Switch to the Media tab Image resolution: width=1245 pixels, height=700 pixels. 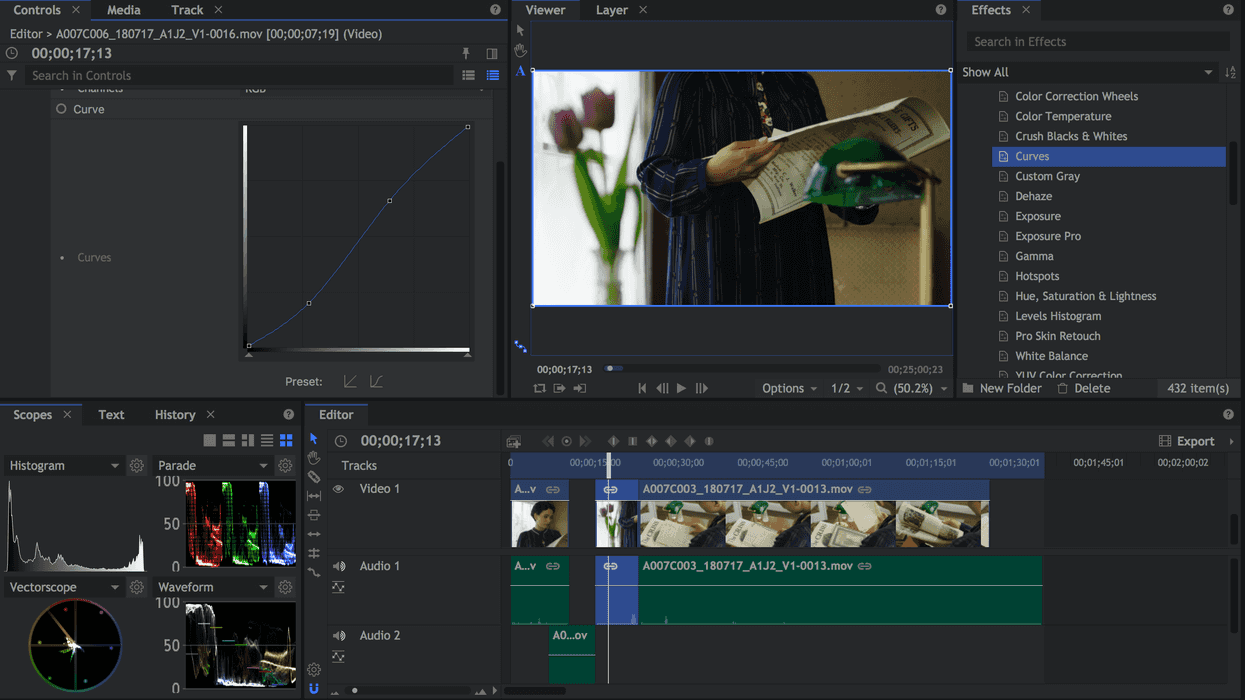click(123, 10)
